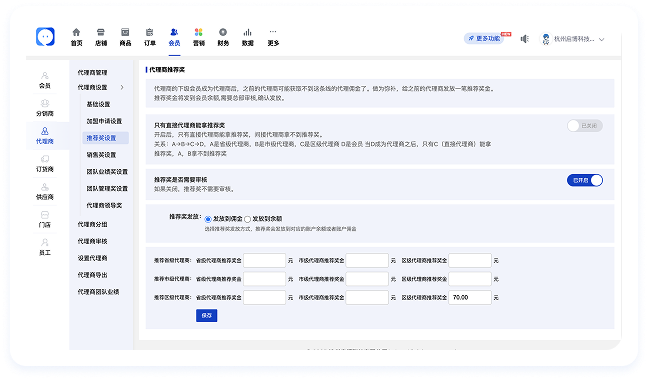
Task: Focus 市级代理商推荐奖金 field in 推荐省级代理商 row
Action: coord(367,261)
